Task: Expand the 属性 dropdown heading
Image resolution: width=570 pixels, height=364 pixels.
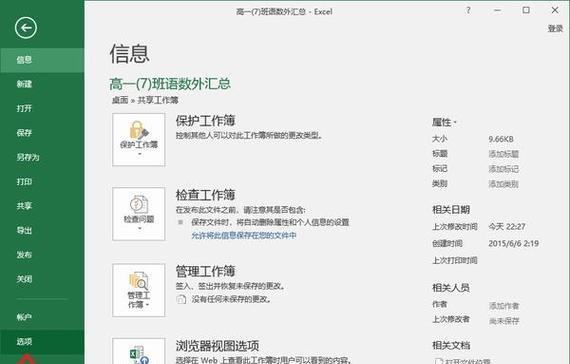Action: 444,122
